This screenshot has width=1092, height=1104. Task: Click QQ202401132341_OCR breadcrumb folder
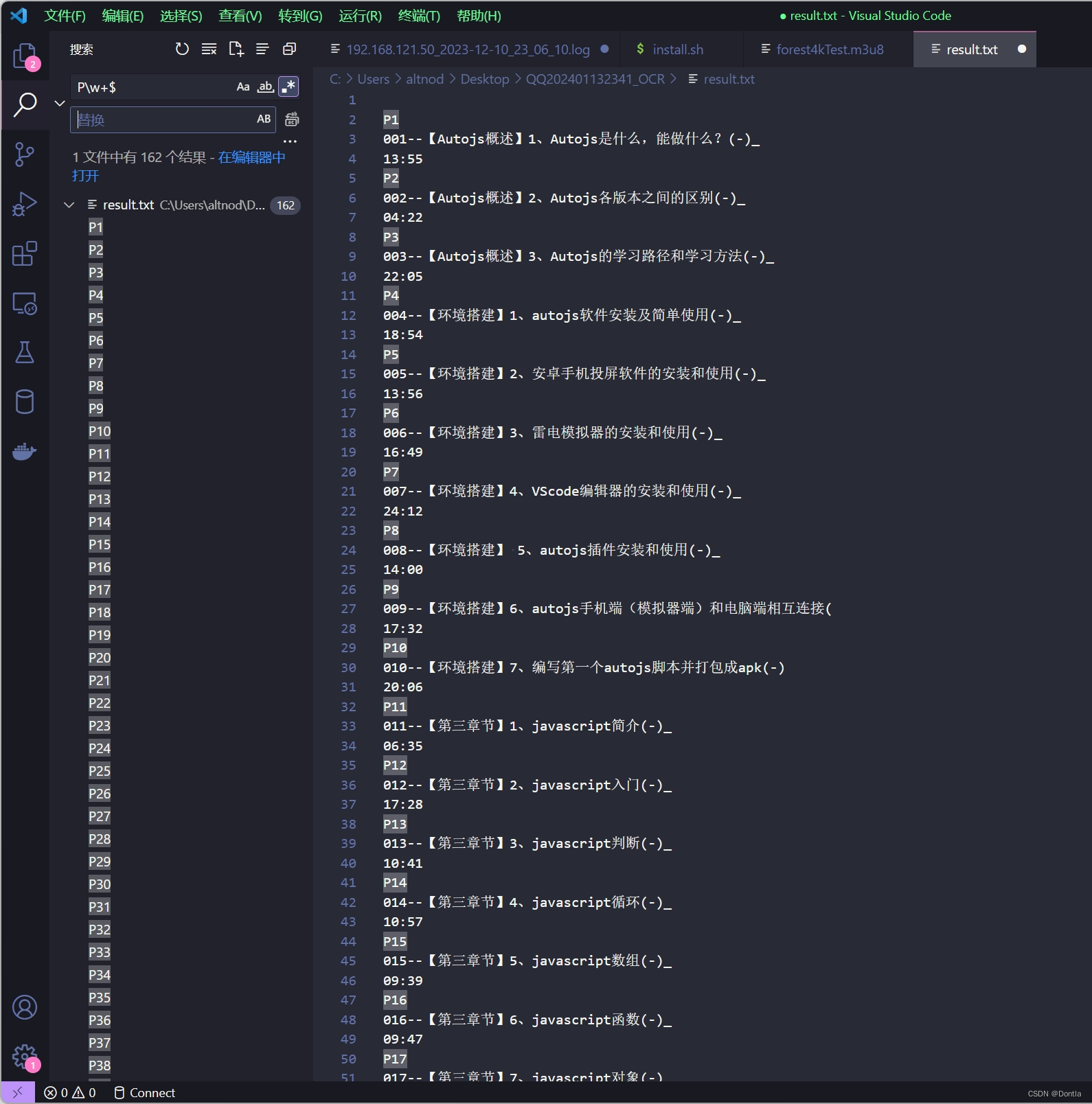click(x=595, y=79)
